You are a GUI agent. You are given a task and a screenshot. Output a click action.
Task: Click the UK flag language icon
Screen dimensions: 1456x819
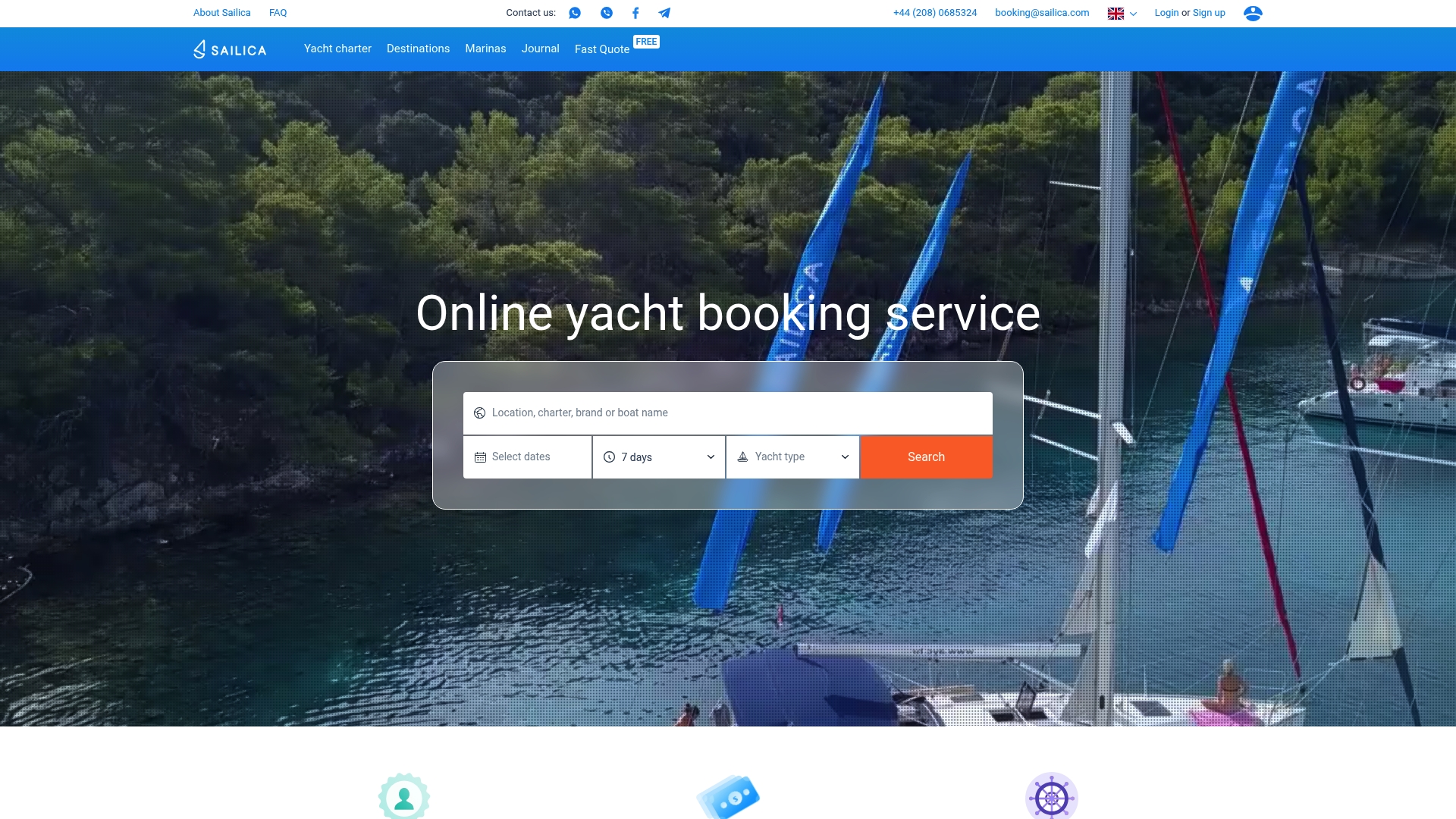(1116, 14)
